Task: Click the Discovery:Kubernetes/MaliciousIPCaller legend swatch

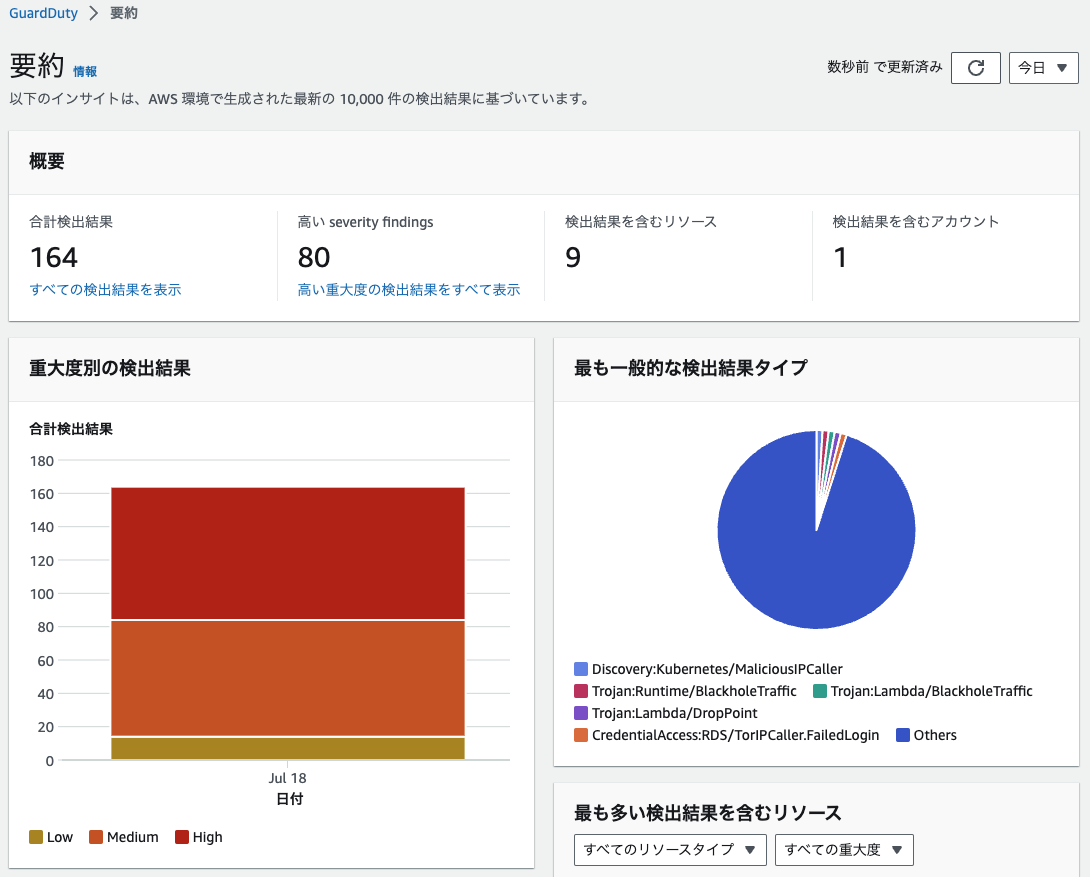Action: [581, 669]
